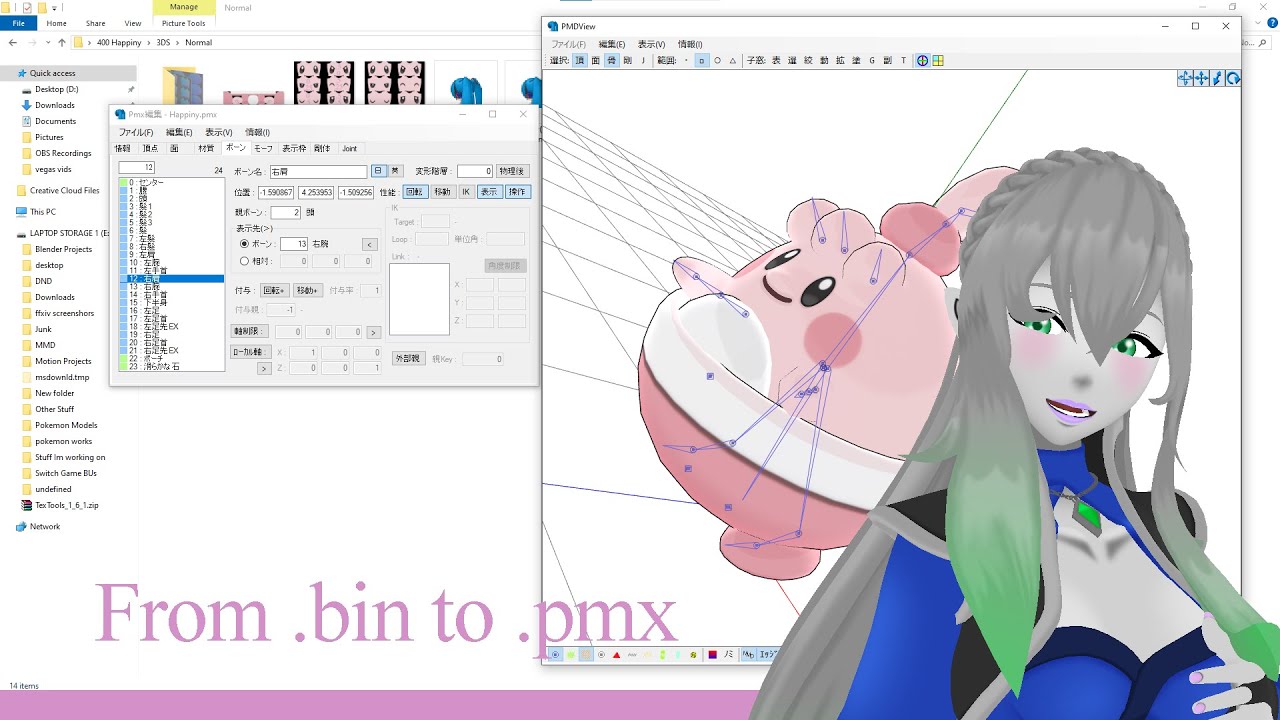
Task: Click the > button in 軸制限 row
Action: coord(373,332)
